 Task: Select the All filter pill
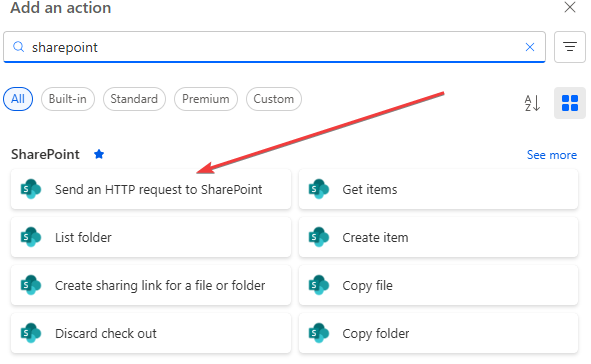click(18, 99)
